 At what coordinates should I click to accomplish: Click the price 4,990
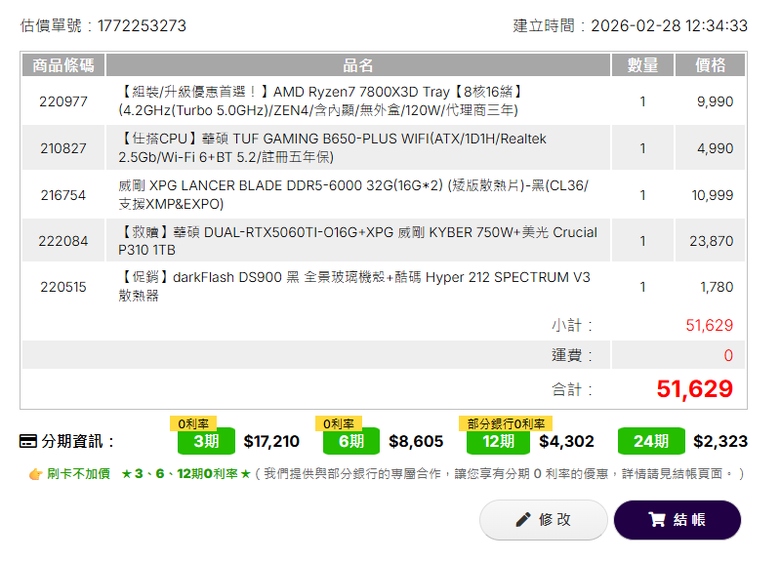[x=715, y=148]
